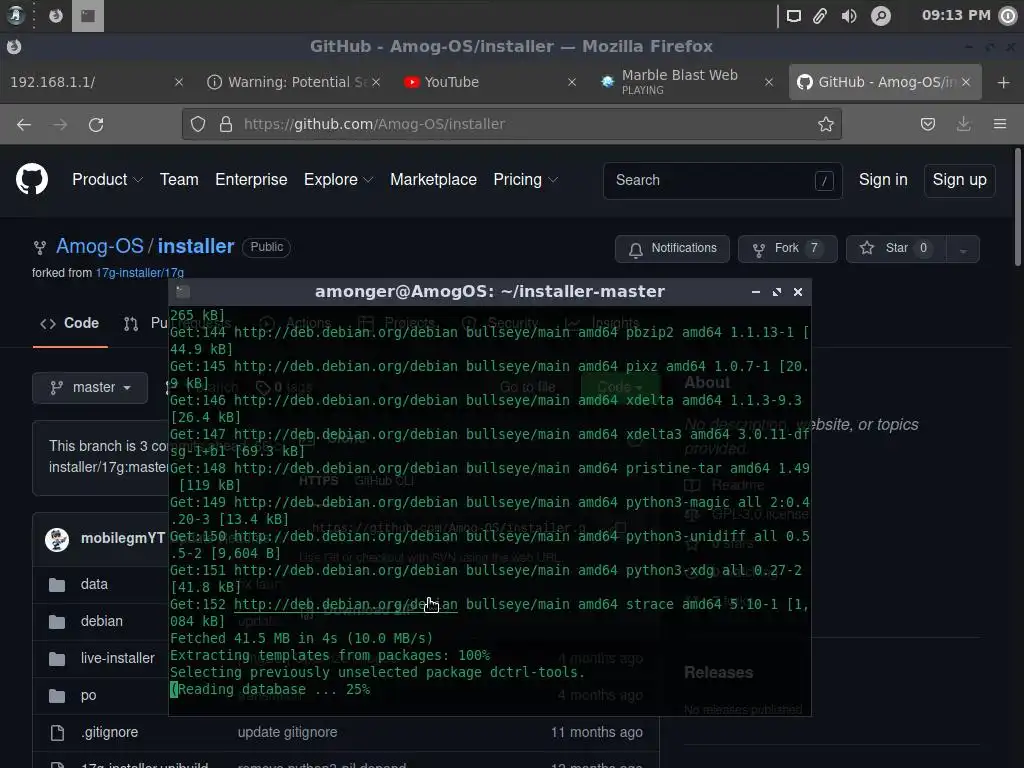The image size is (1024, 768).
Task: Open the master branch selector dropdown
Action: 90,388
